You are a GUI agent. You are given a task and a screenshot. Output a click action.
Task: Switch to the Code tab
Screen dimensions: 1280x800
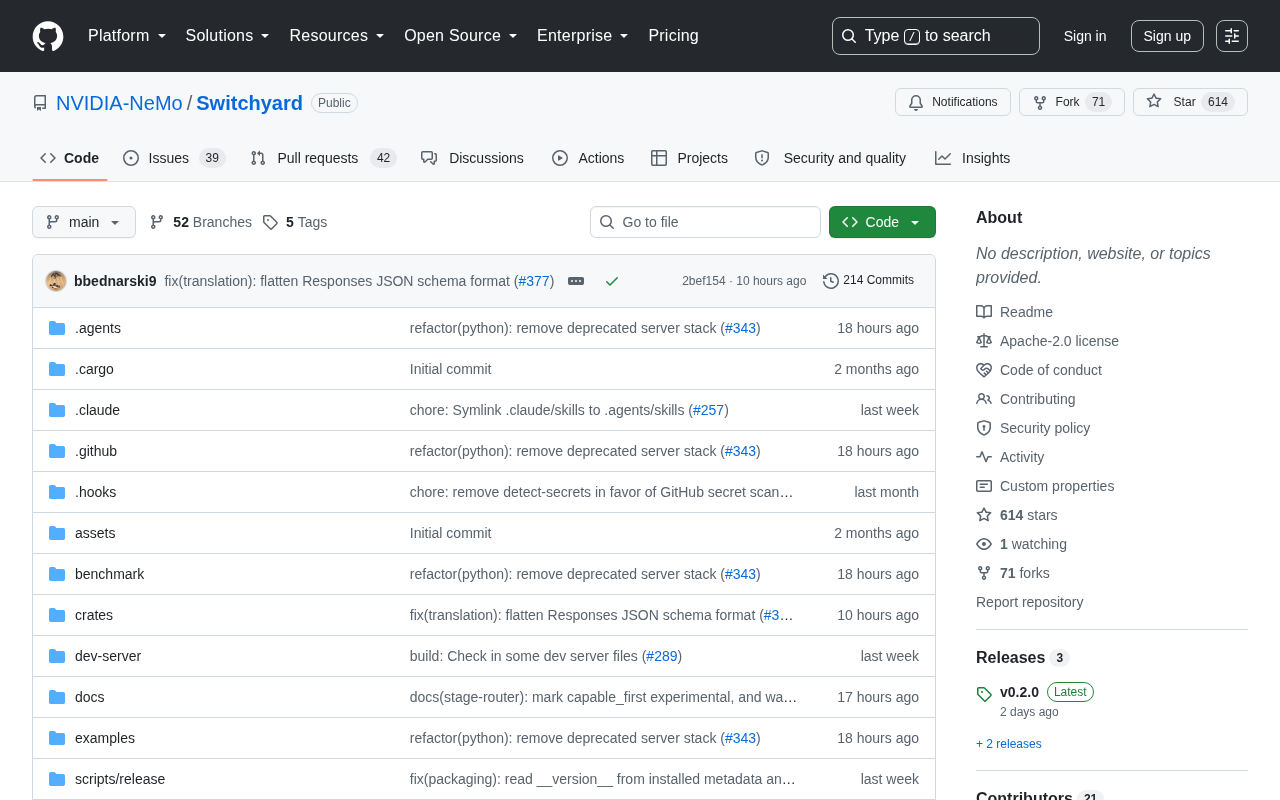point(70,158)
